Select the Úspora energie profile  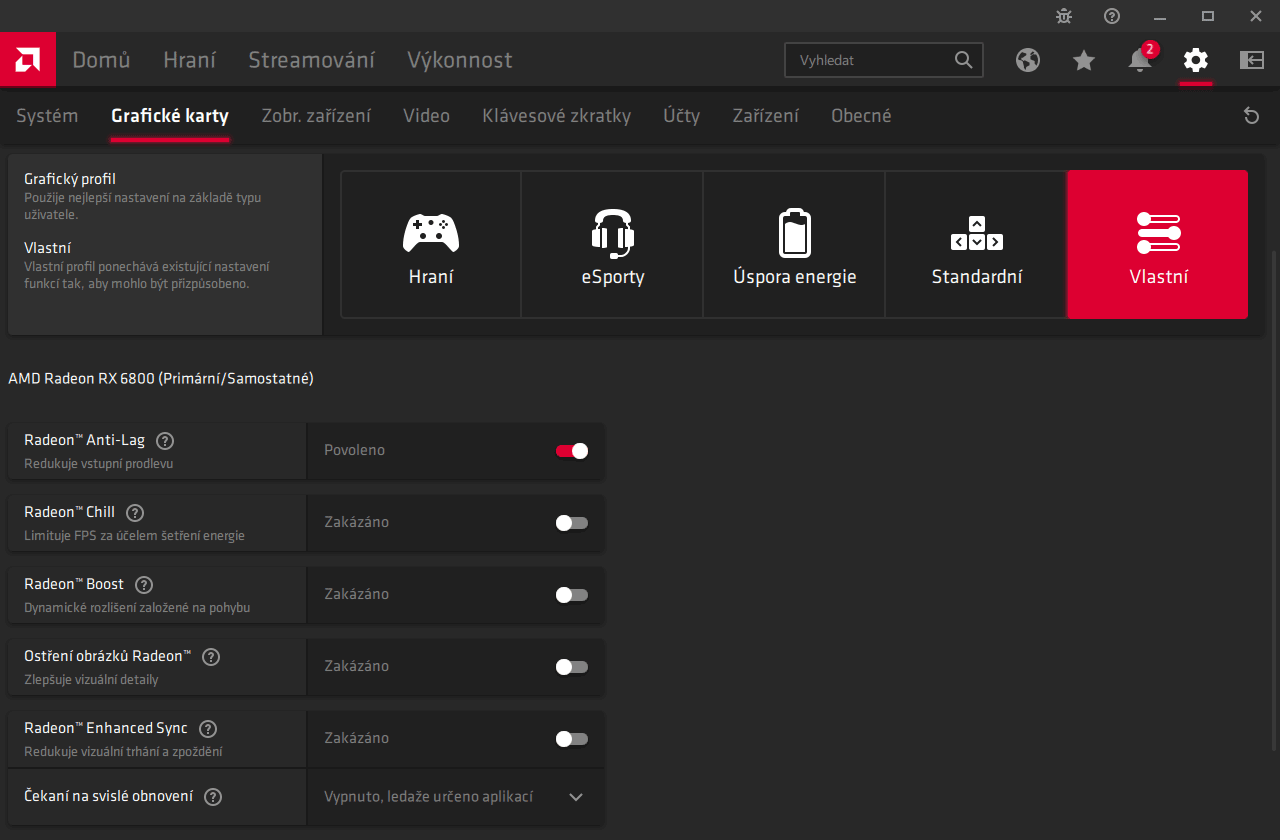click(x=795, y=245)
